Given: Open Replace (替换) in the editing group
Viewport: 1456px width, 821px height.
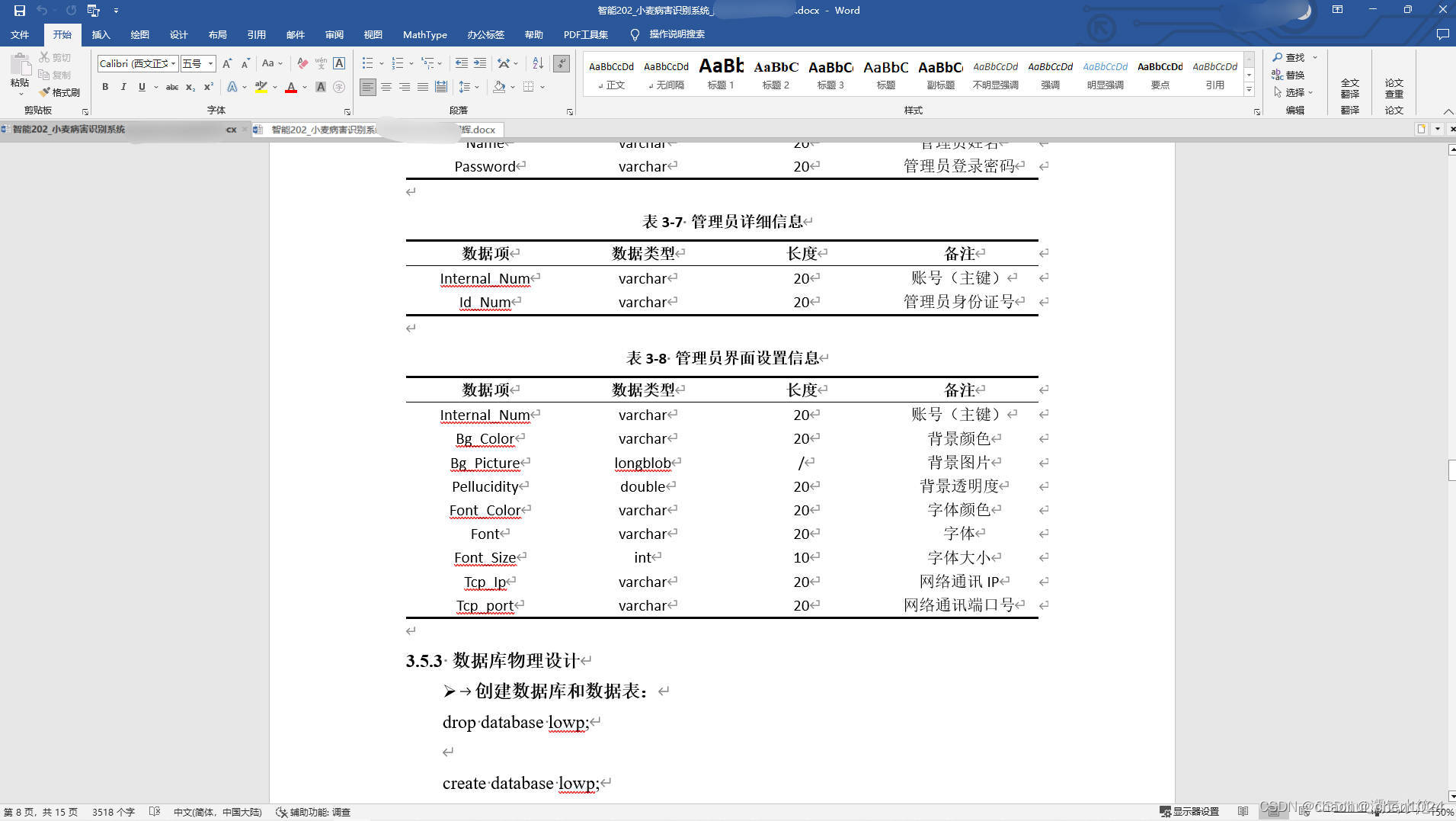Looking at the screenshot, I should [x=1288, y=75].
